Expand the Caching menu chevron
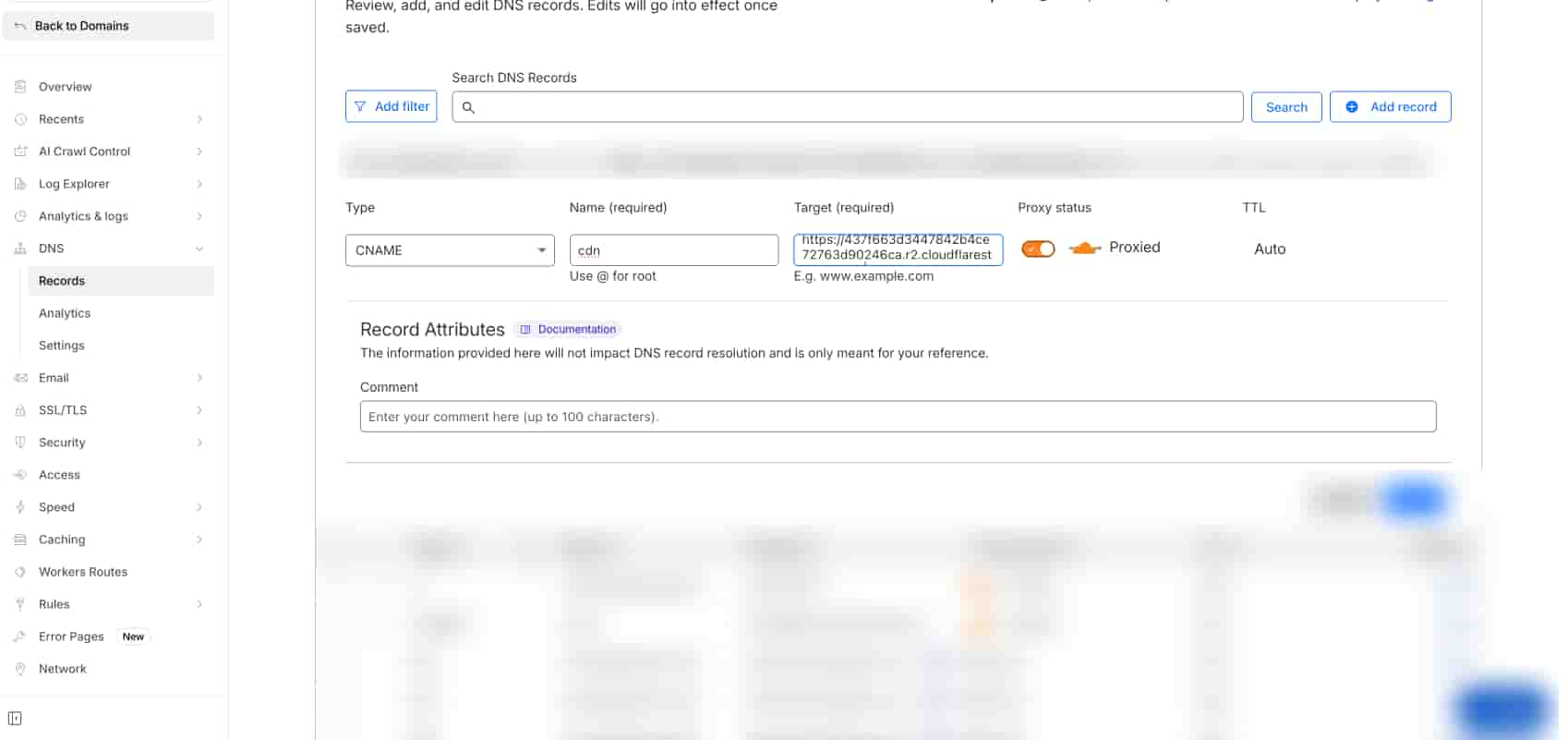Screen dimensions: 1568x740 (x=199, y=540)
